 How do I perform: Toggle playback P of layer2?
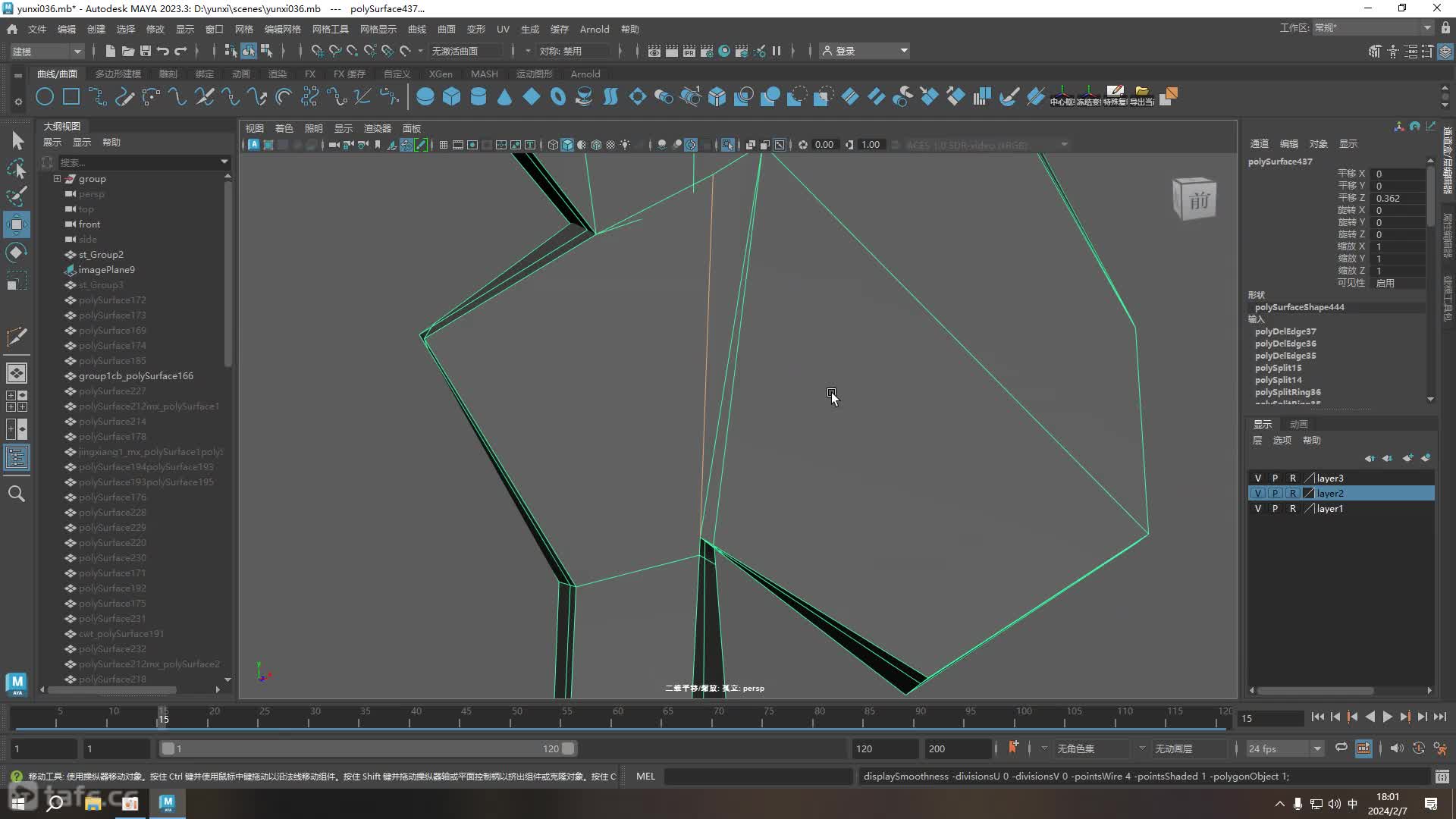click(1275, 494)
